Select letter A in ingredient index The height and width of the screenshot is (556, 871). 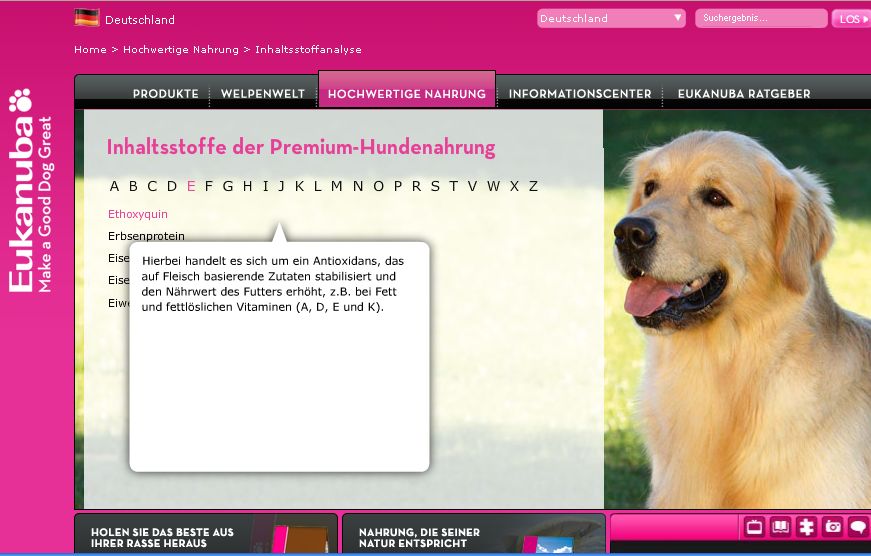[x=114, y=186]
